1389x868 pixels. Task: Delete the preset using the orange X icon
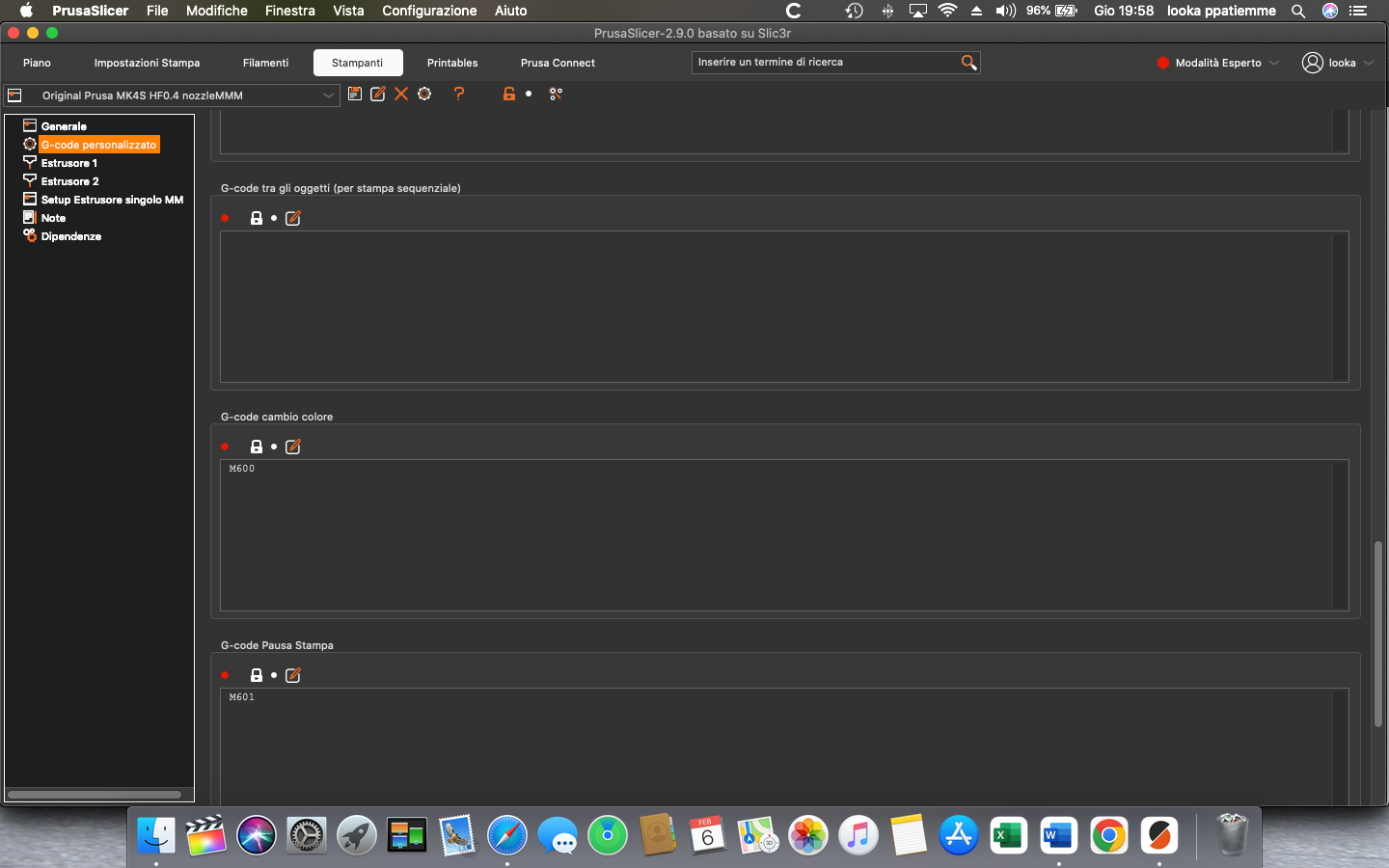(401, 94)
